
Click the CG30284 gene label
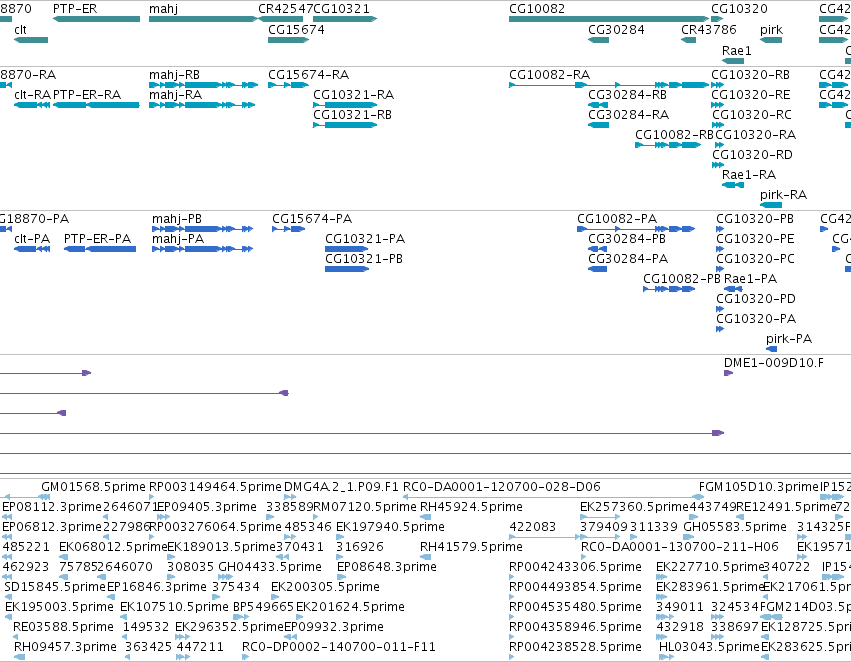(616, 29)
